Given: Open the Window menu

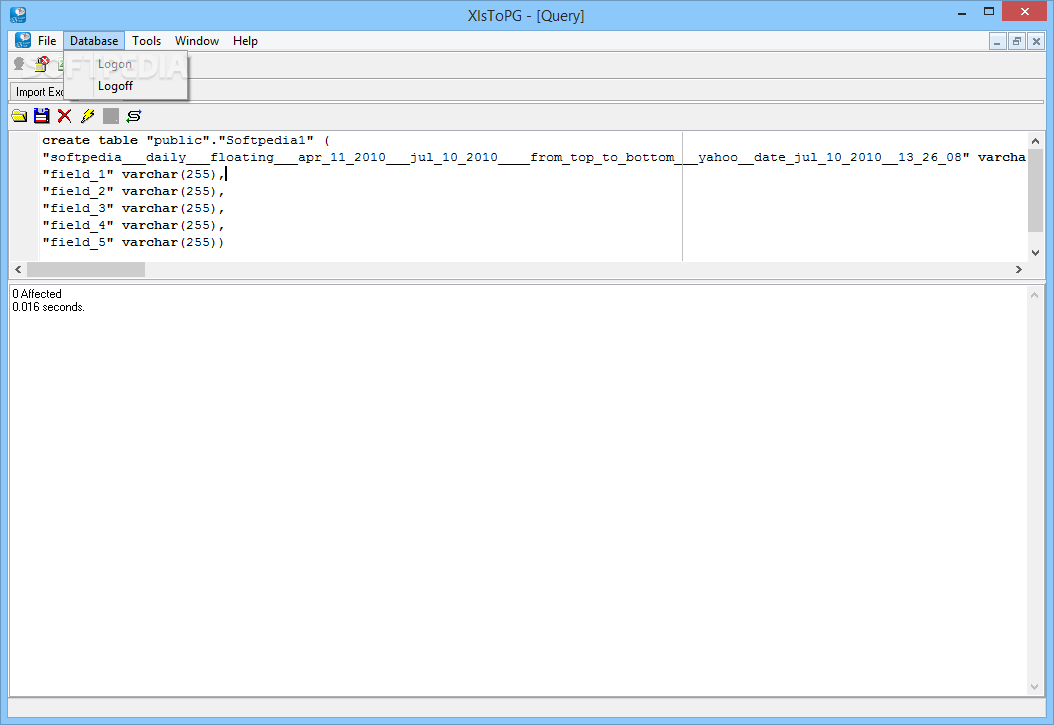Looking at the screenshot, I should coord(197,41).
